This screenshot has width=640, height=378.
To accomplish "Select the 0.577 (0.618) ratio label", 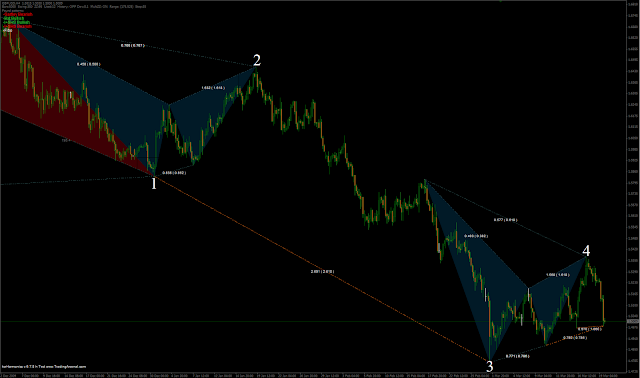I will (x=505, y=220).
